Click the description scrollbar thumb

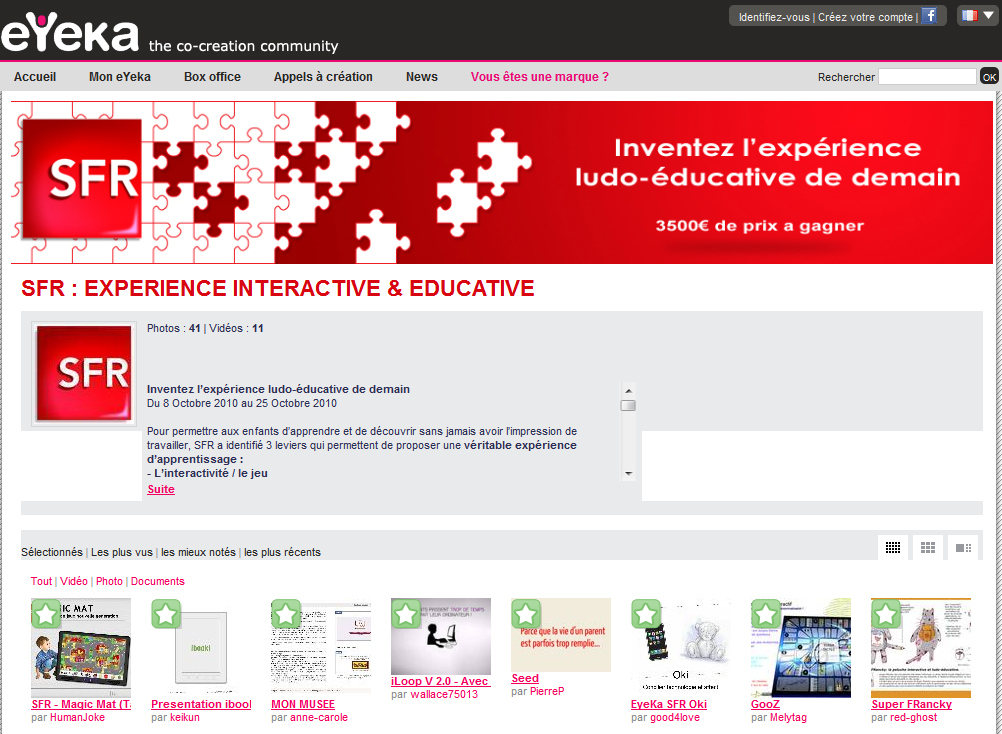coord(628,405)
